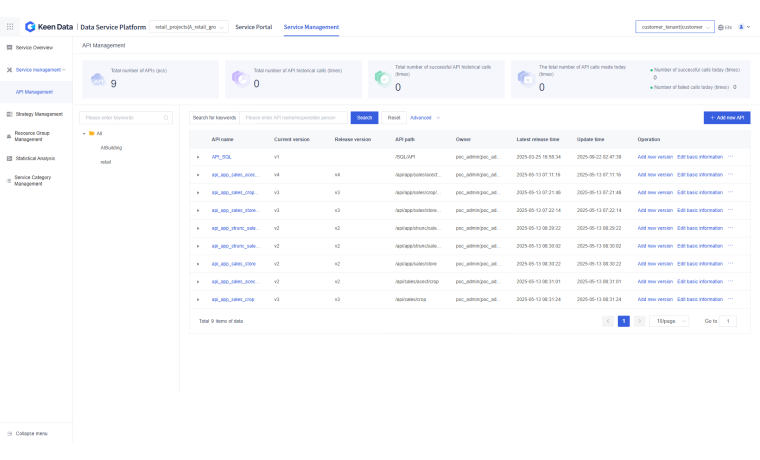Click the Keen Data logo

coord(48,27)
